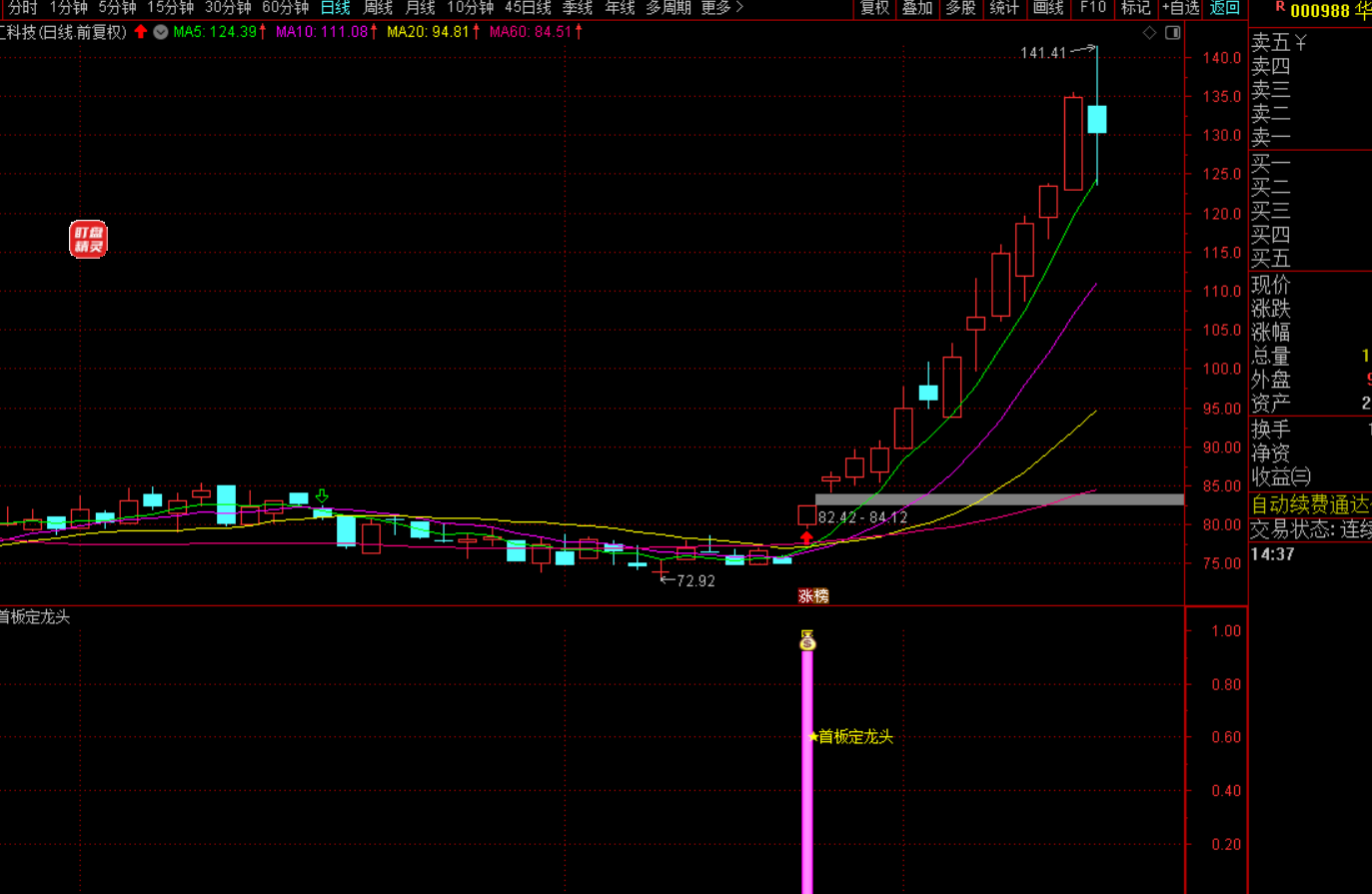The image size is (1372, 894).
Task: Click the diamond icon above the chart
Action: 1149,33
